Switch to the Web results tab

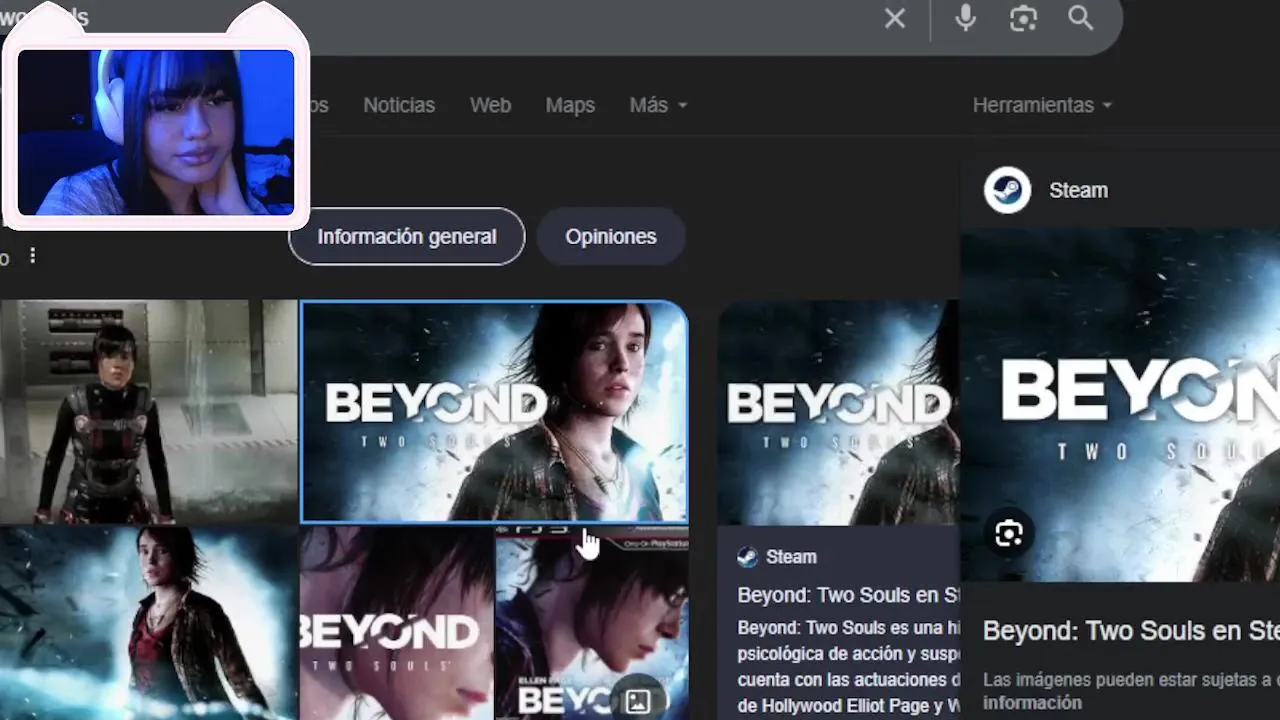490,105
